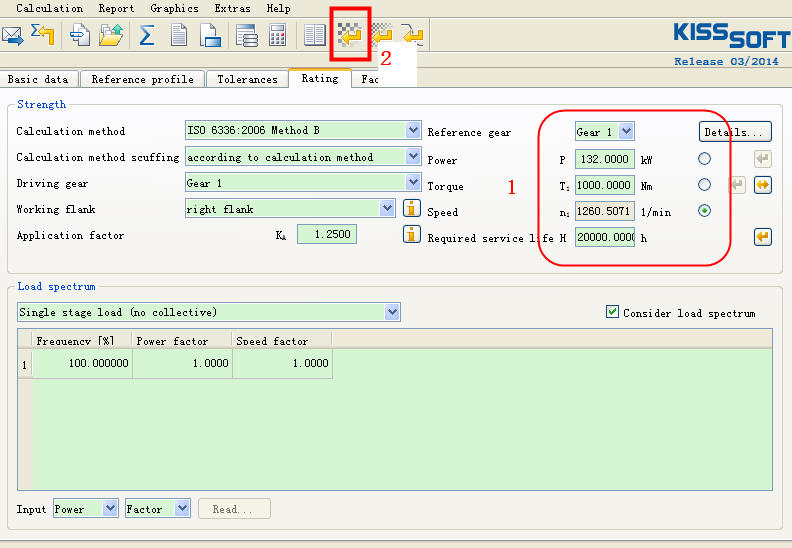Click info icon beside Working flank
Viewport: 792px width, 548px height.
tap(412, 208)
